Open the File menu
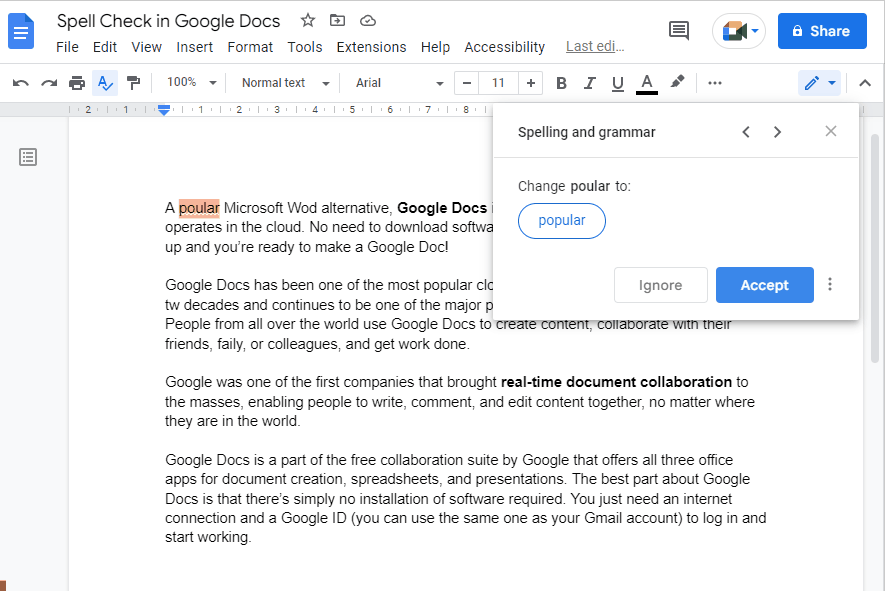The height and width of the screenshot is (591, 885). click(x=67, y=47)
